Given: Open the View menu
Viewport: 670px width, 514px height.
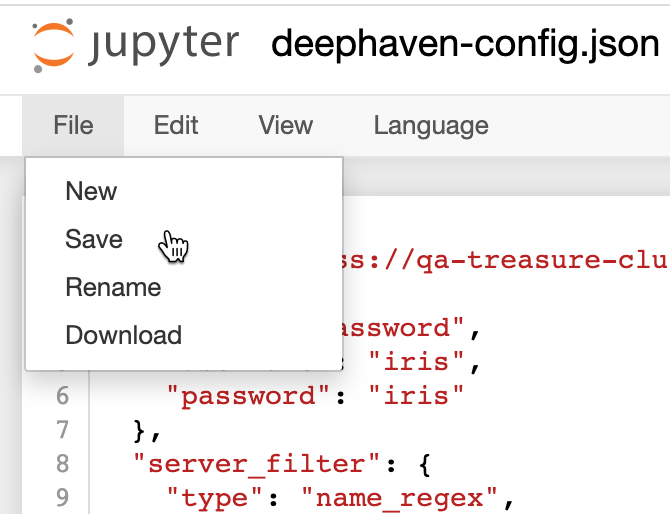Looking at the screenshot, I should (285, 125).
